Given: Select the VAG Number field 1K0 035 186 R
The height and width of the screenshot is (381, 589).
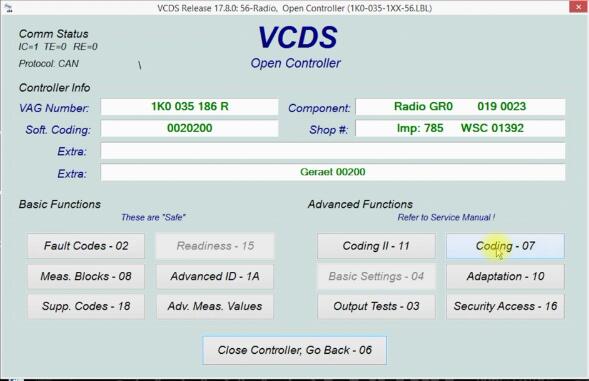Looking at the screenshot, I should point(190,107).
